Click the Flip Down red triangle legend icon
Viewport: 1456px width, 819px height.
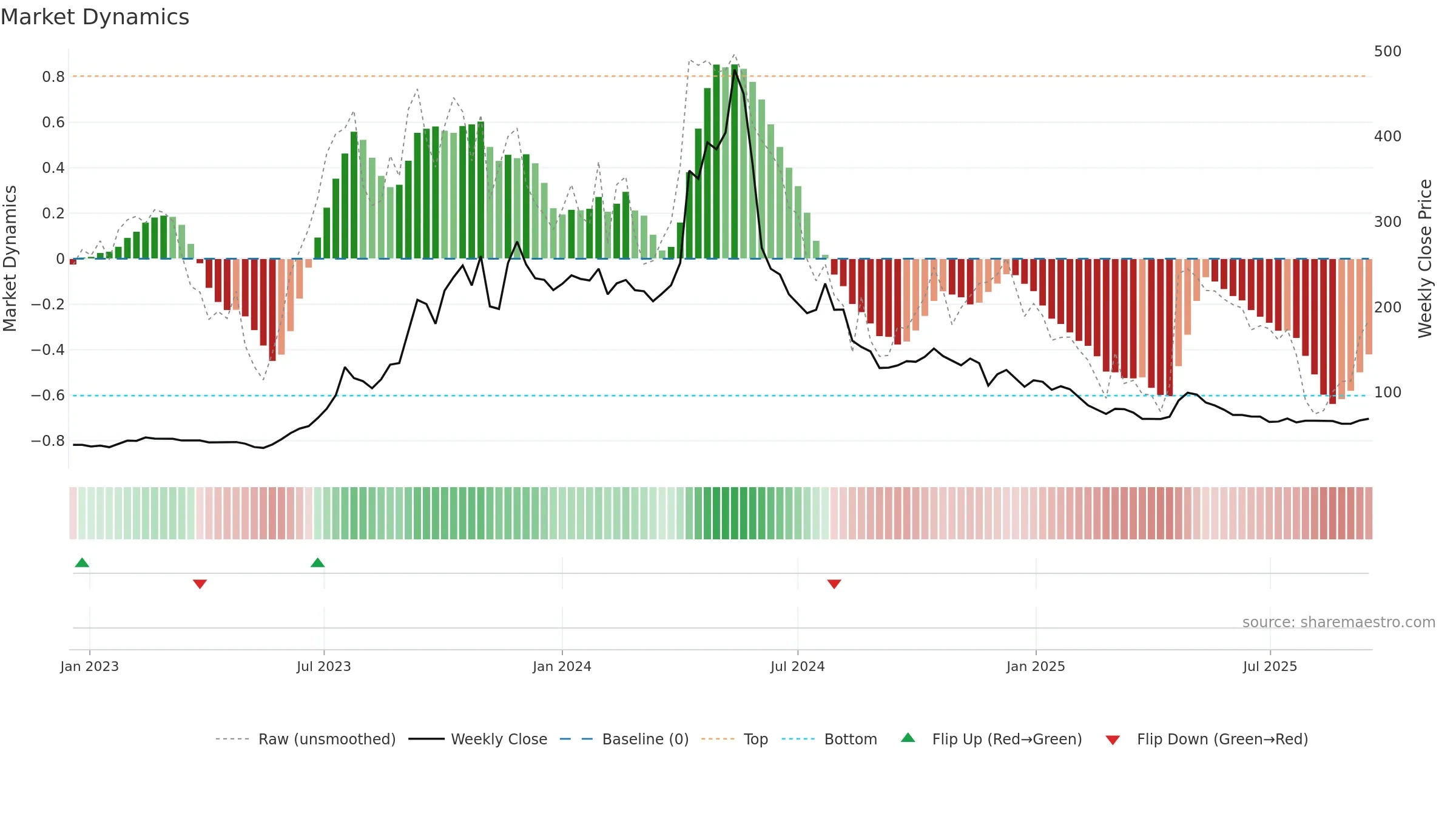(x=1113, y=740)
